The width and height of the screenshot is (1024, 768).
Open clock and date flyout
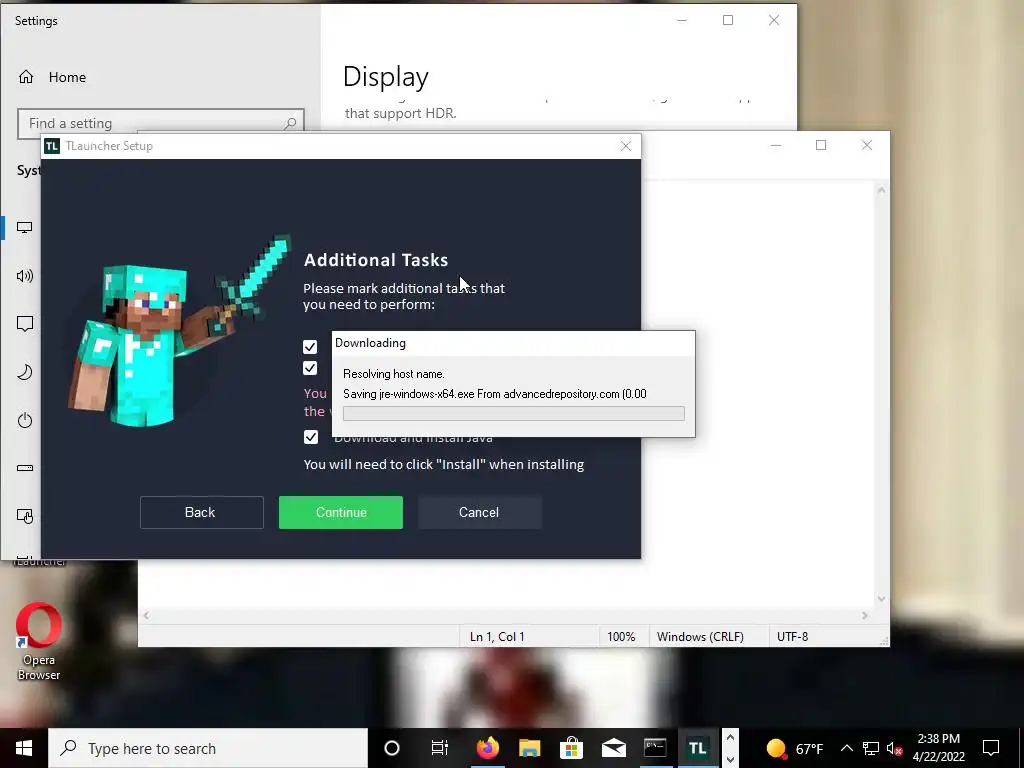point(938,748)
